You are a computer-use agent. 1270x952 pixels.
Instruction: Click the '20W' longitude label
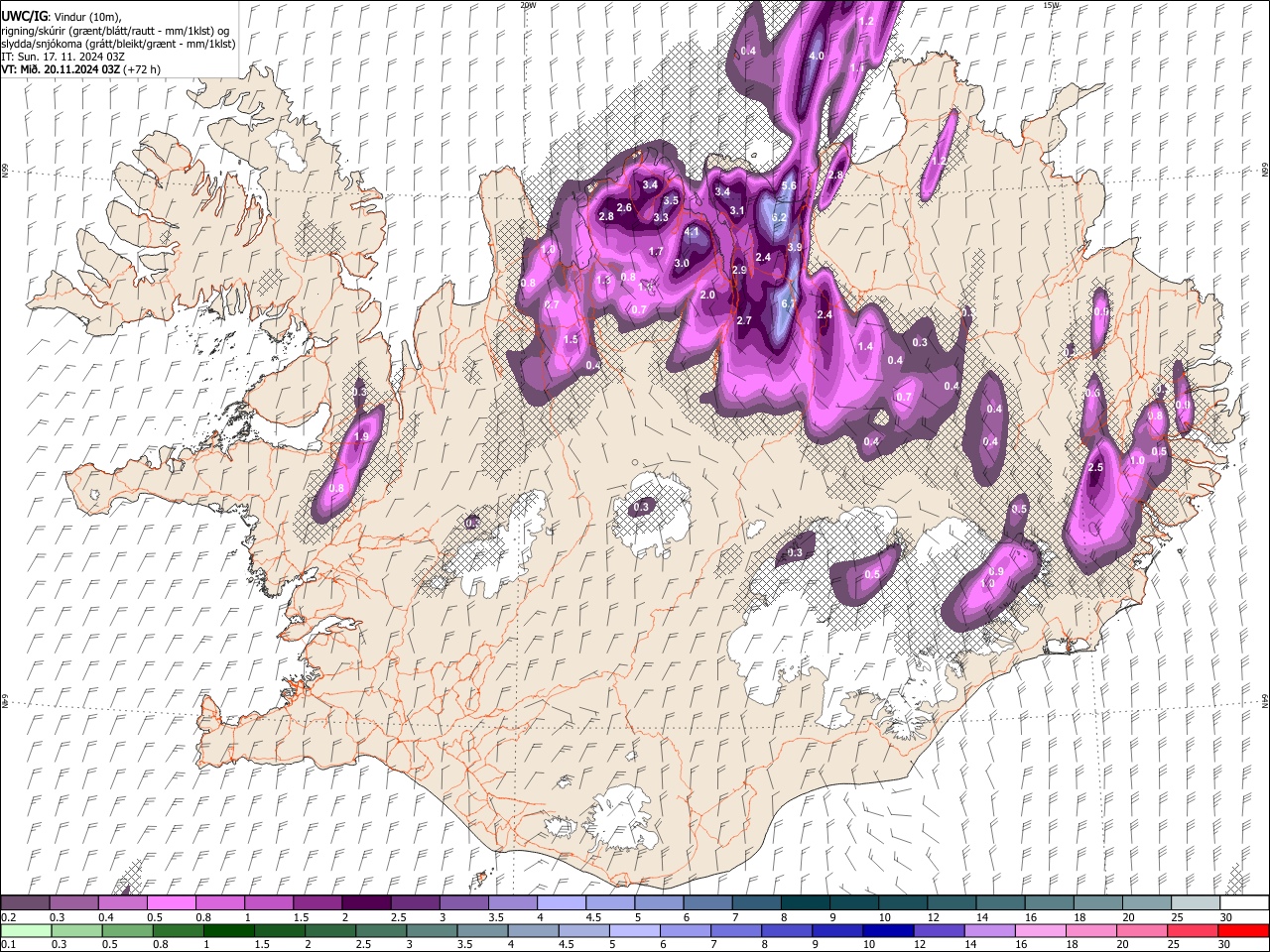click(x=528, y=5)
